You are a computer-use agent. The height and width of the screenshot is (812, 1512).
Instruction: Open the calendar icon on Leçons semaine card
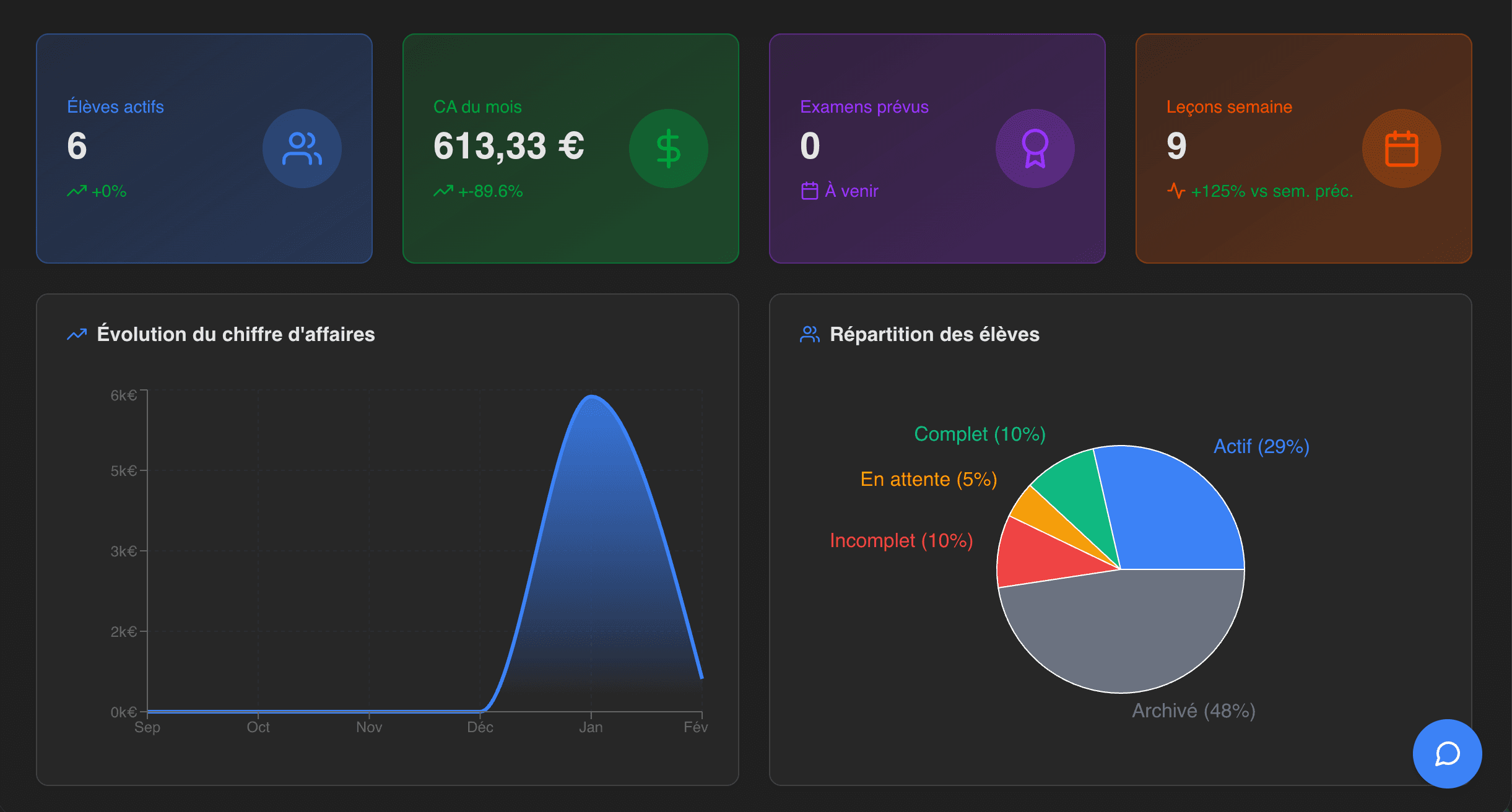pos(1401,149)
